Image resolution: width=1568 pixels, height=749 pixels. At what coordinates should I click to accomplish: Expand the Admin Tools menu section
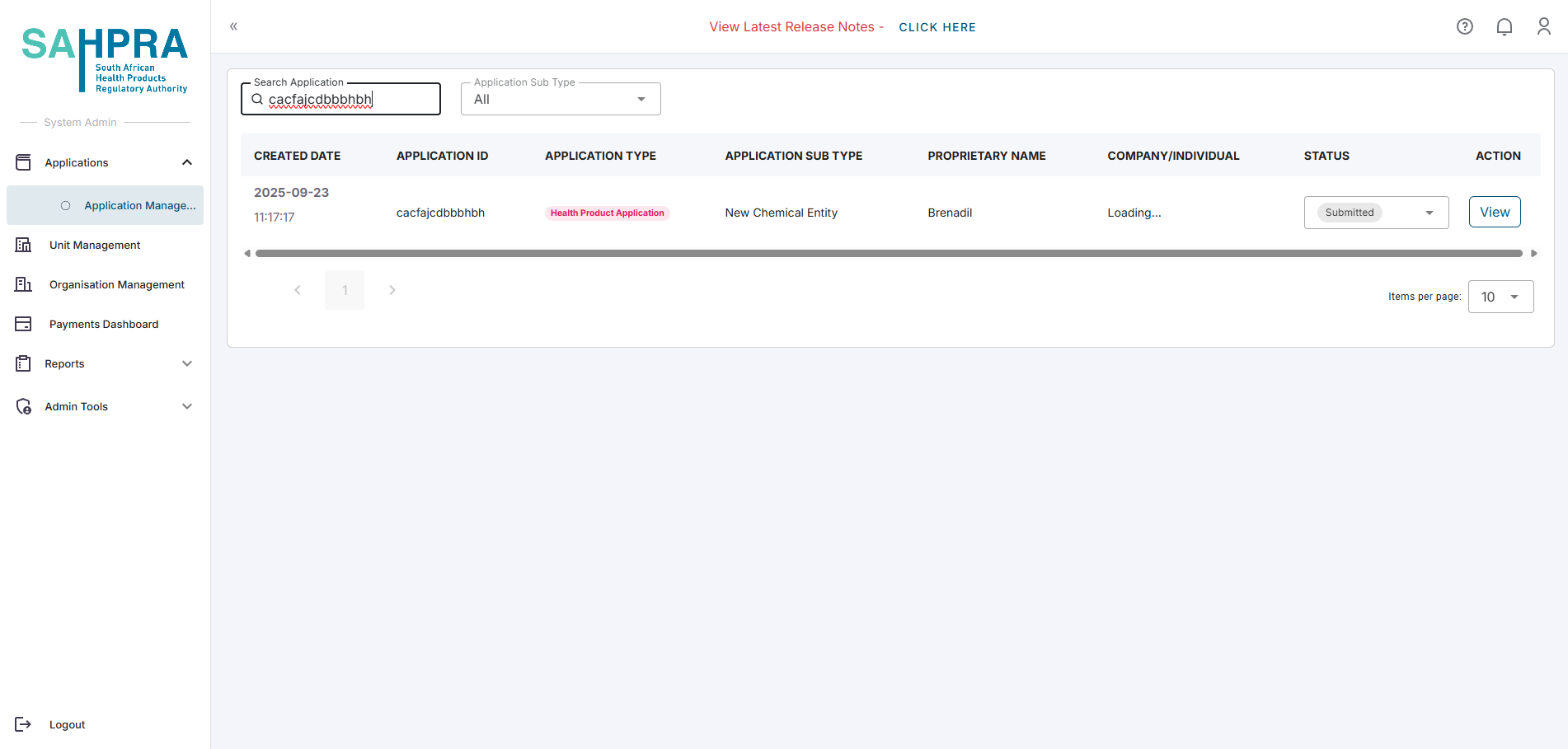(187, 406)
